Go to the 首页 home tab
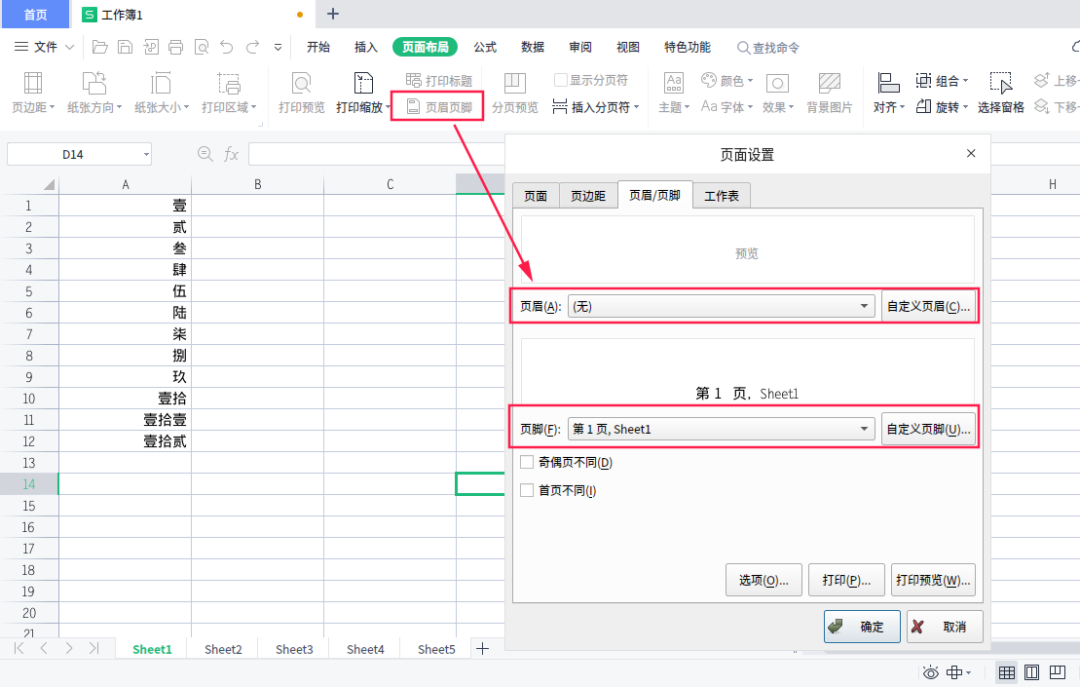Image resolution: width=1080 pixels, height=687 pixels. pos(35,14)
